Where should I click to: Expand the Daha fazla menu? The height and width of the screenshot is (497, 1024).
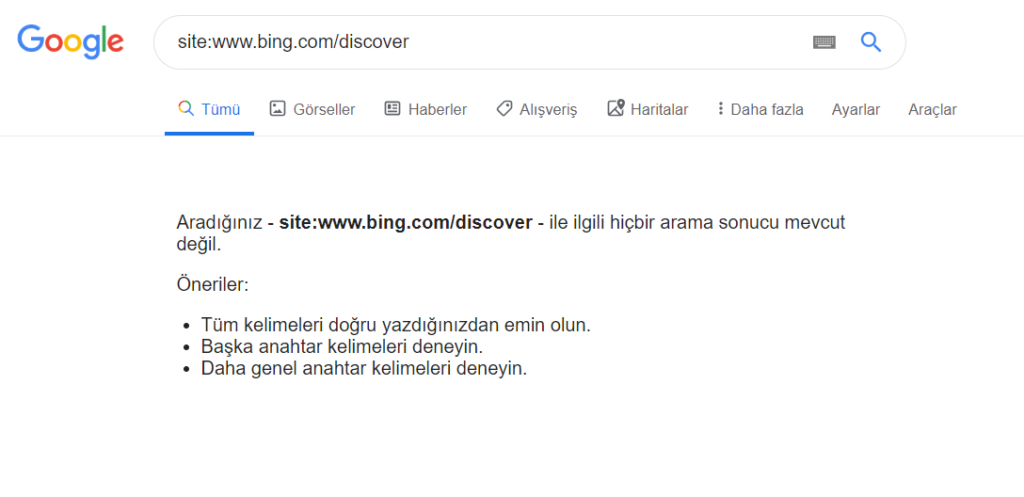pyautogui.click(x=760, y=110)
